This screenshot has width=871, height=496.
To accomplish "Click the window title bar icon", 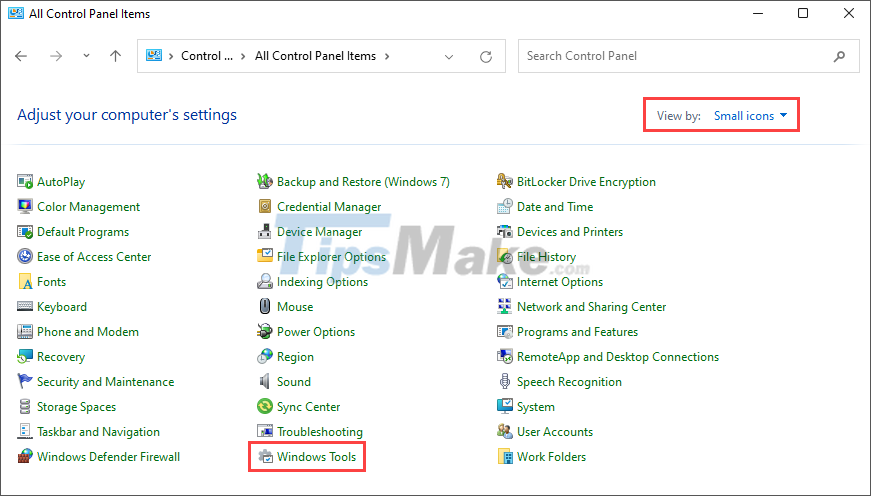I will pyautogui.click(x=16, y=13).
